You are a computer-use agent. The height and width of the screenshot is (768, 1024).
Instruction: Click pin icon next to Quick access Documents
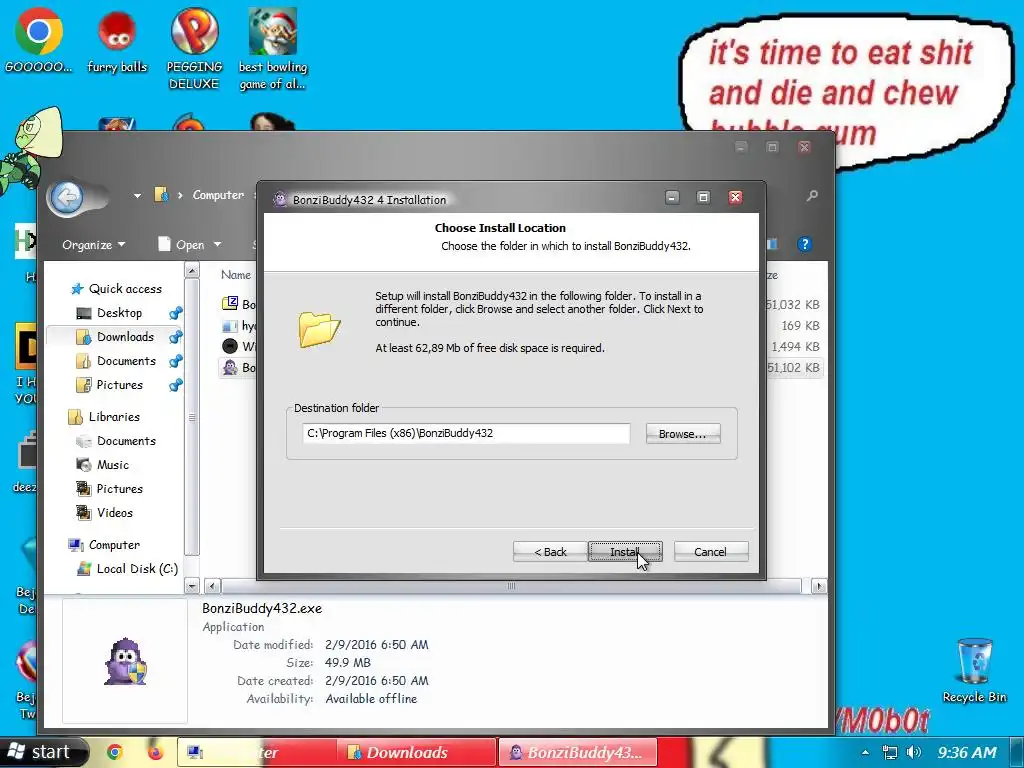(x=175, y=361)
